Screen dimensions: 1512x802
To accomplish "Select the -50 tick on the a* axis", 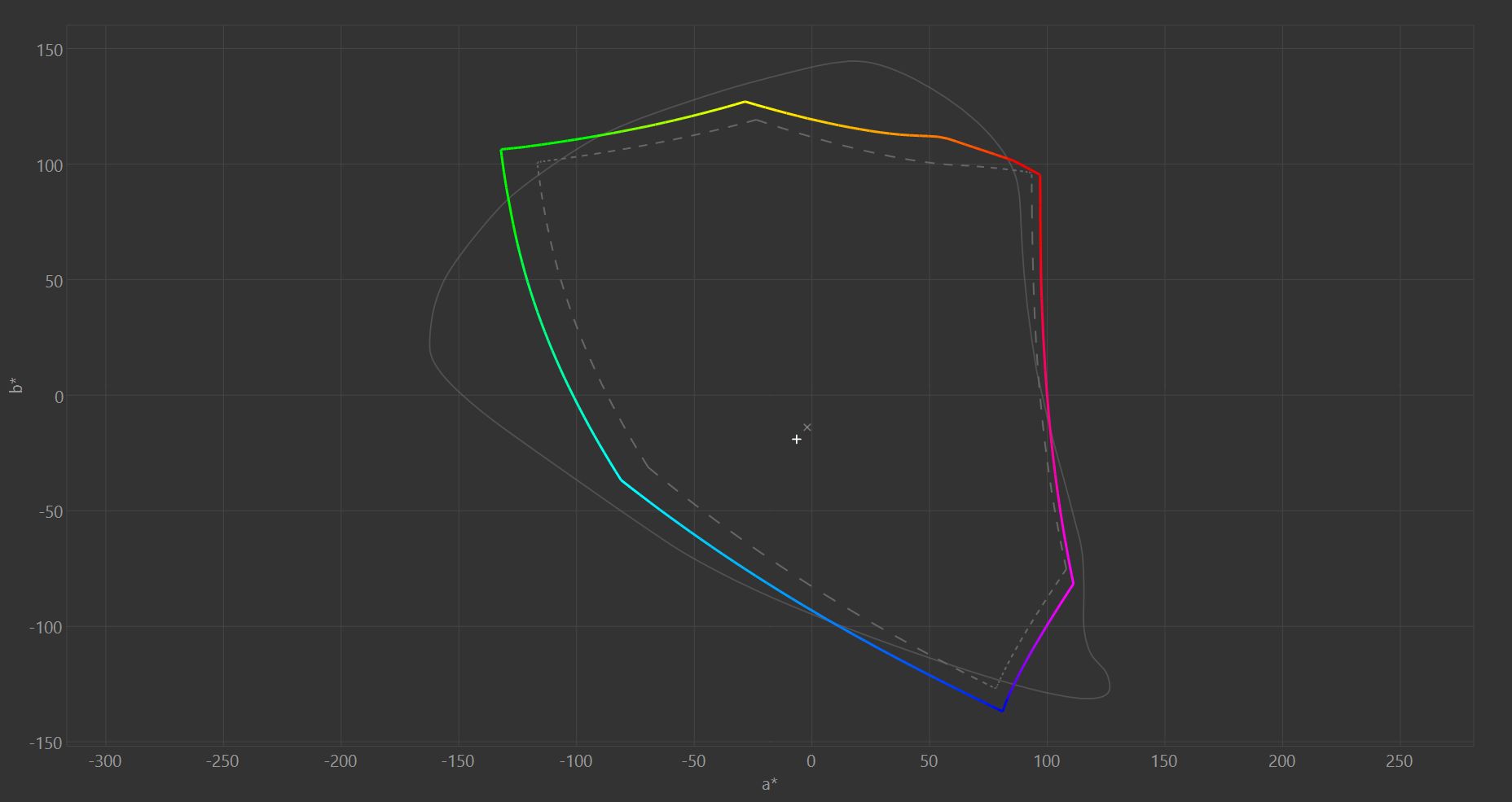I will tap(693, 761).
